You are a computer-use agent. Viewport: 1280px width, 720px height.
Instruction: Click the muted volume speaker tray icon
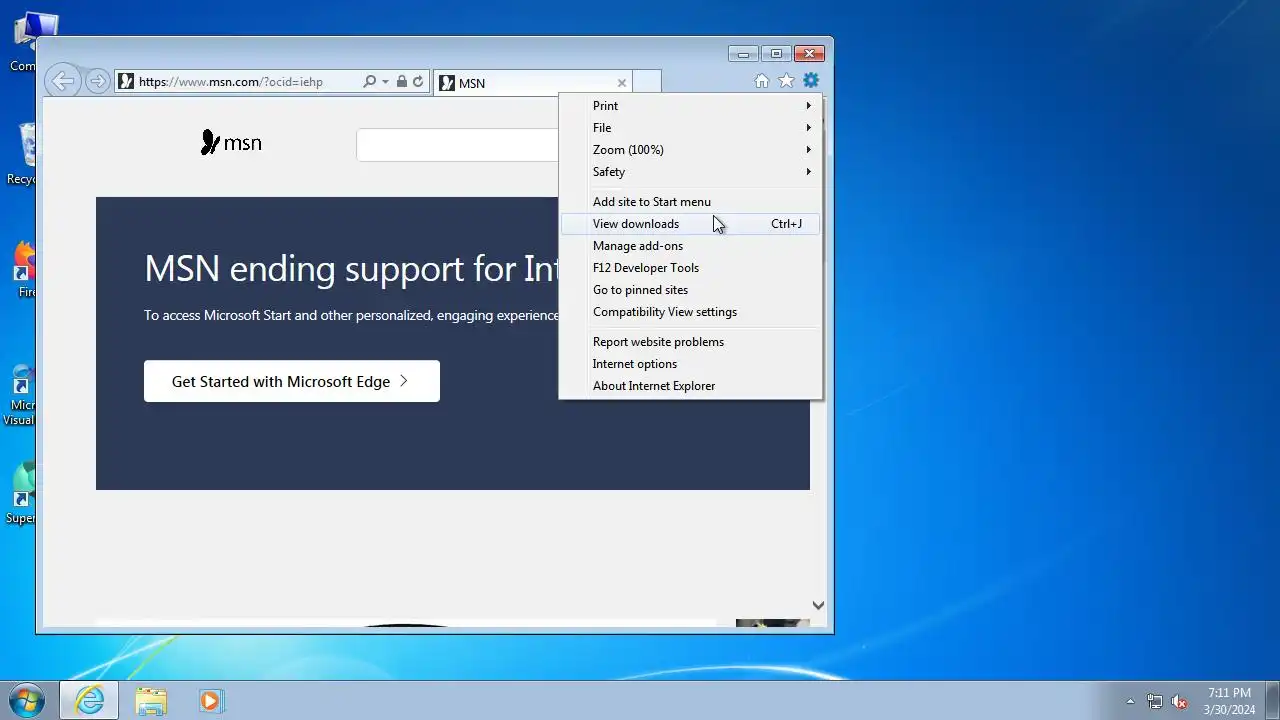1180,701
